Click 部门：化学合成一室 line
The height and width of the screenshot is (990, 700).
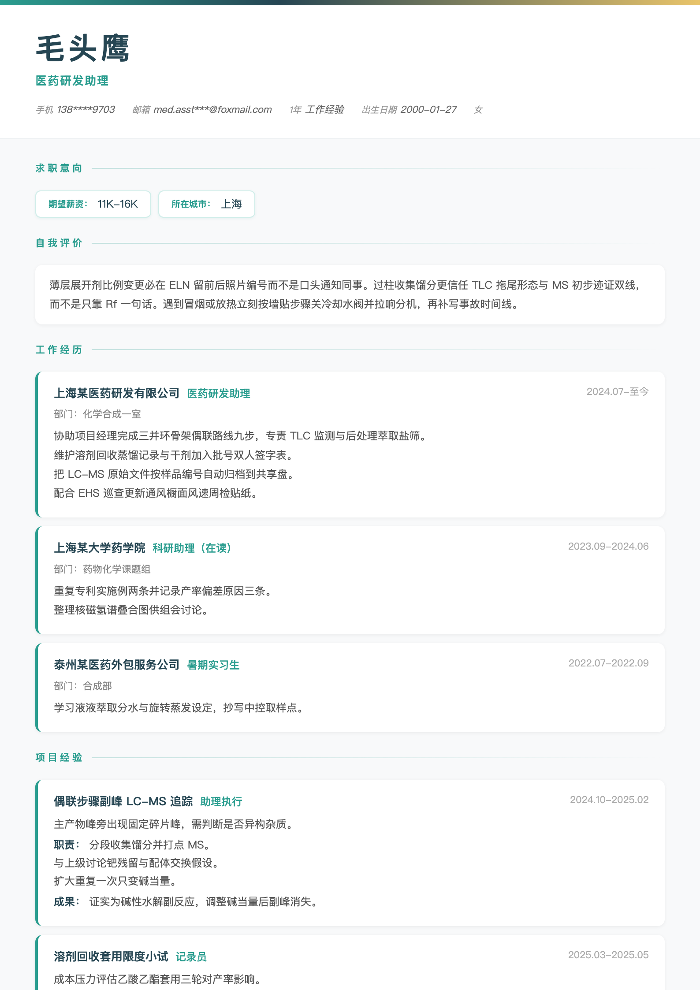97,414
